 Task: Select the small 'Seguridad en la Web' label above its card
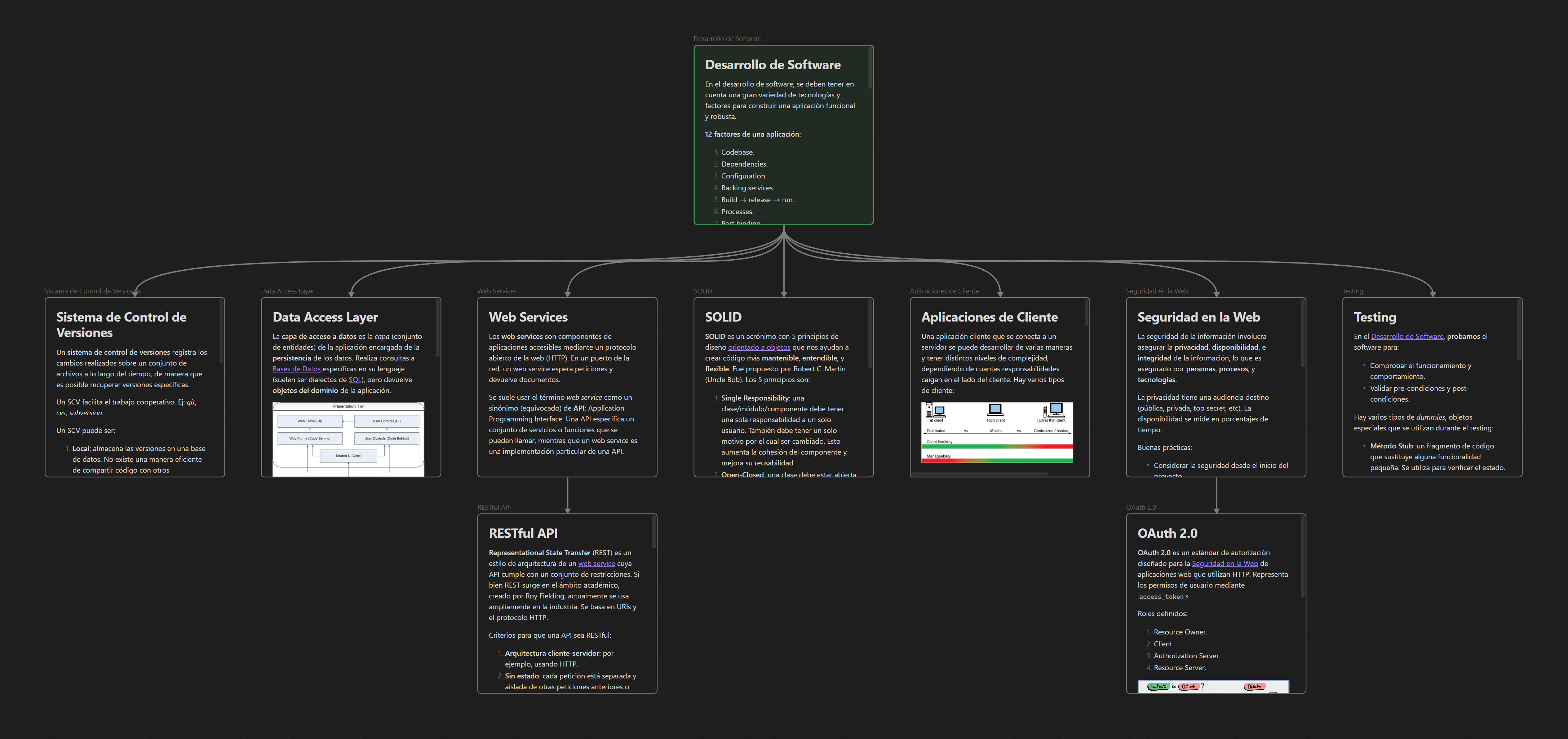coord(1156,292)
